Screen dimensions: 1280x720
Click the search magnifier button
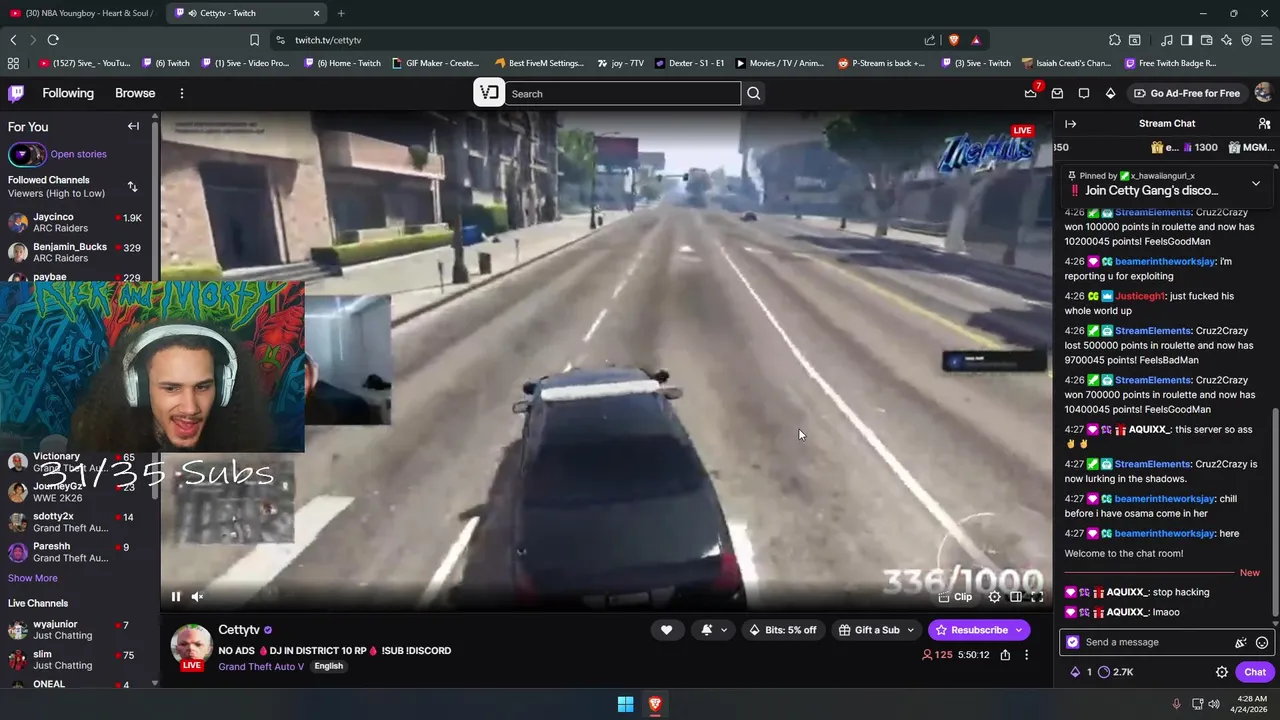754,93
